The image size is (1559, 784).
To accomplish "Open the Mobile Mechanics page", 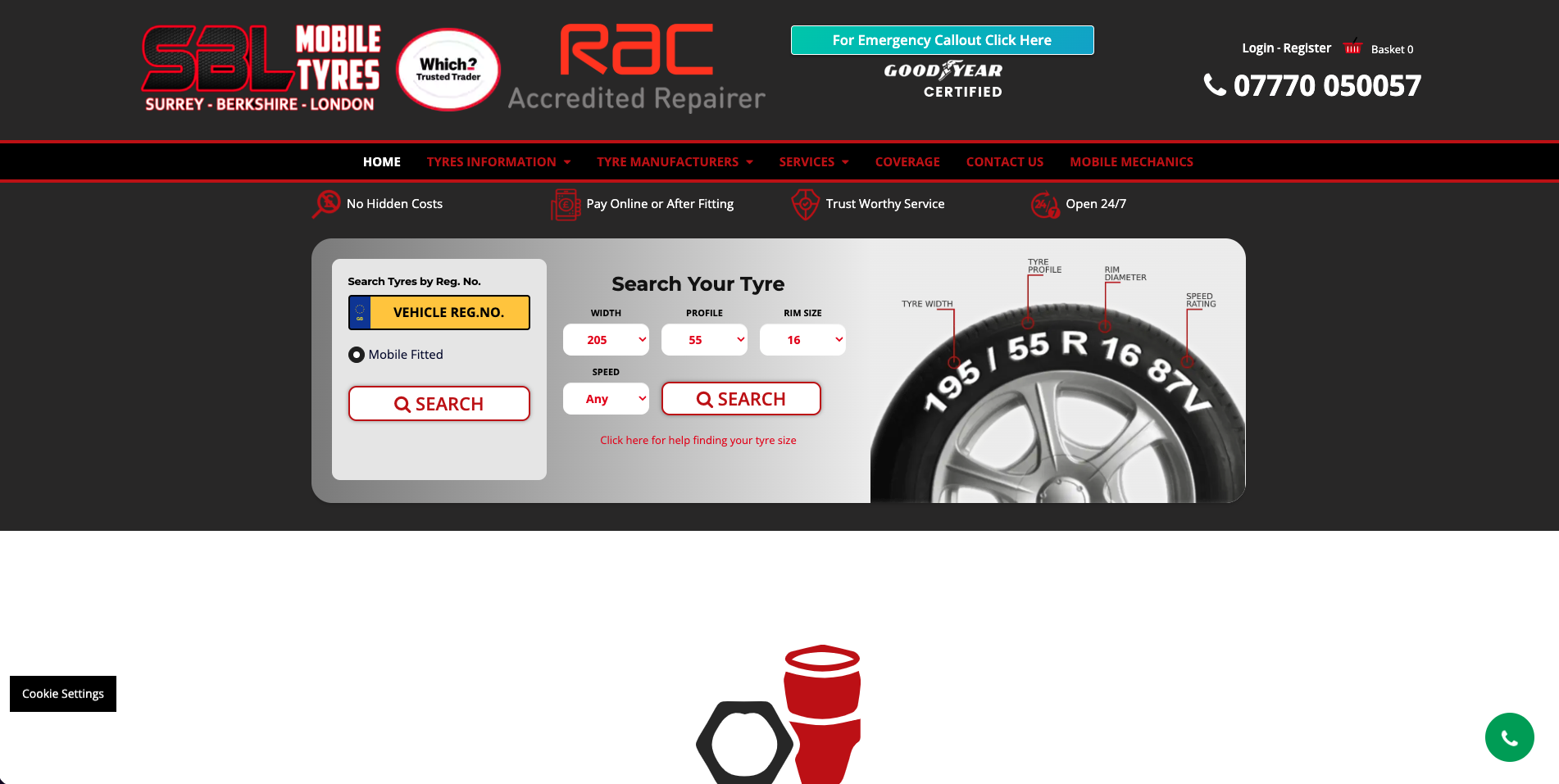I will pyautogui.click(x=1131, y=162).
